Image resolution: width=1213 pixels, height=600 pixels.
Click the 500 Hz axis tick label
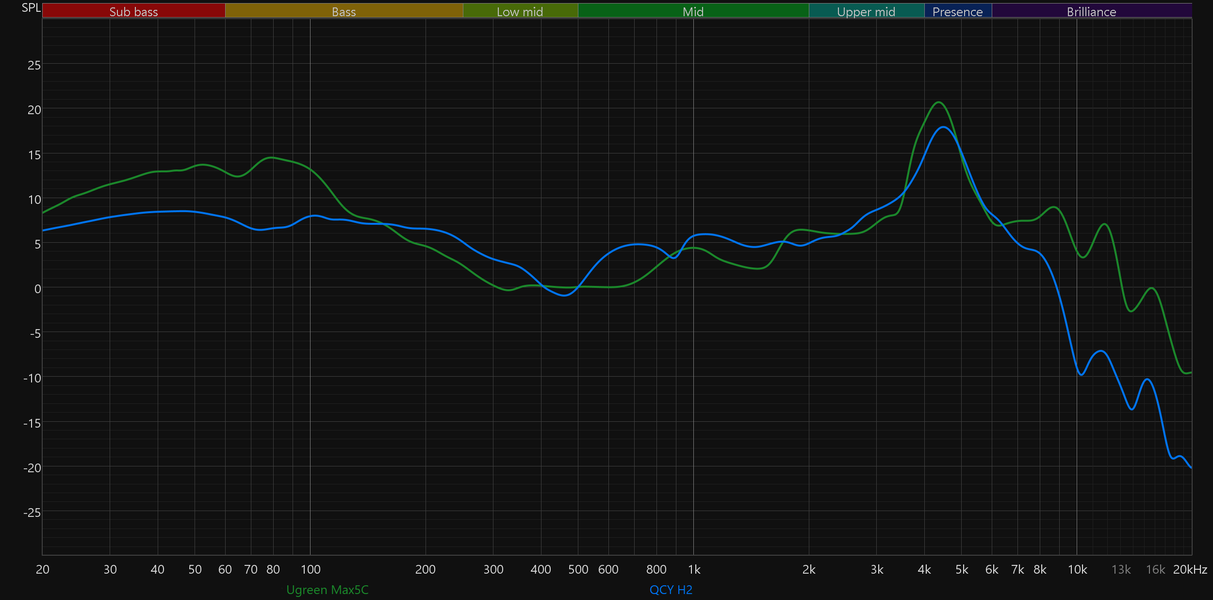[x=578, y=569]
